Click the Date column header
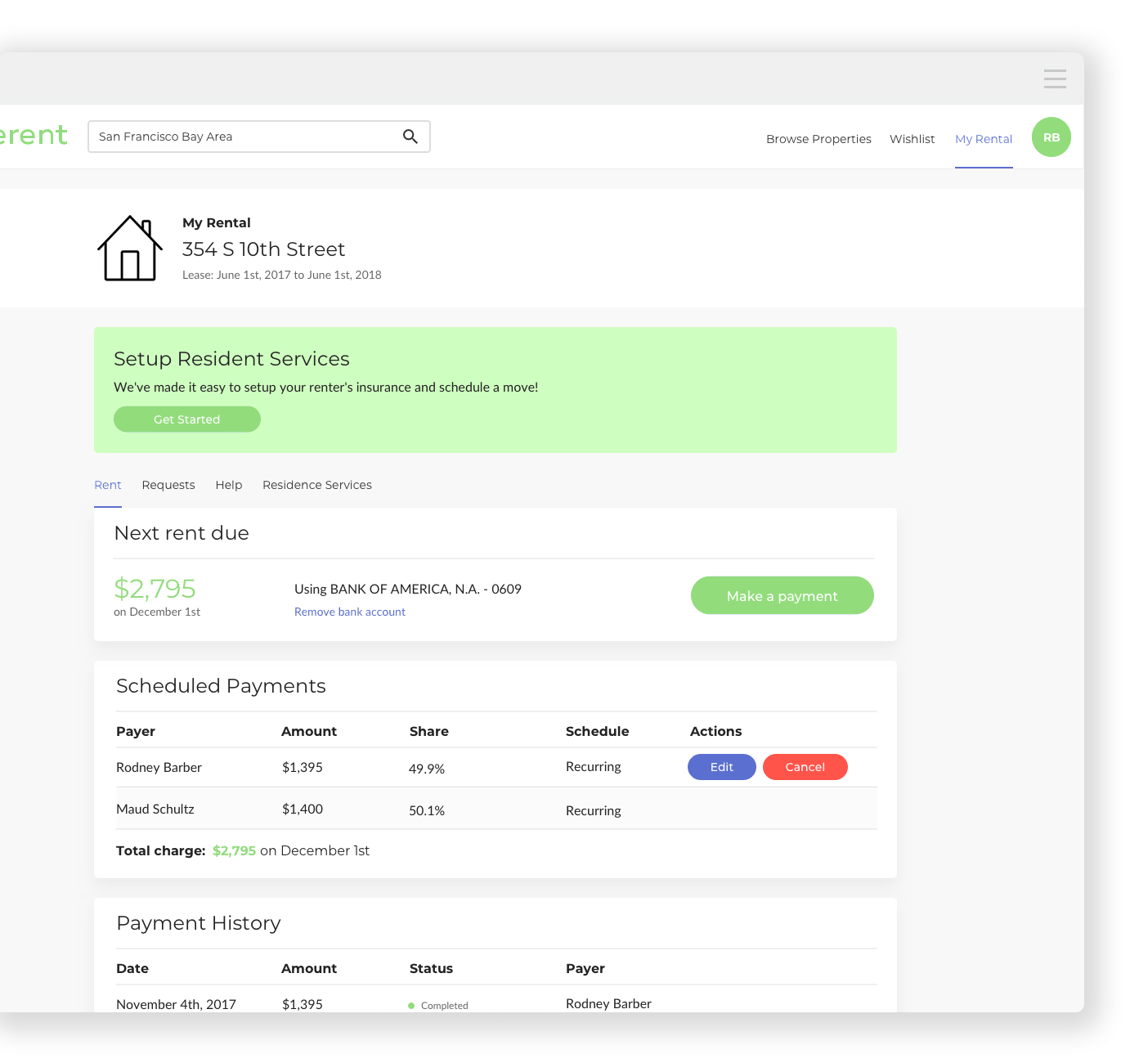This screenshot has width=1148, height=1063. point(132,968)
